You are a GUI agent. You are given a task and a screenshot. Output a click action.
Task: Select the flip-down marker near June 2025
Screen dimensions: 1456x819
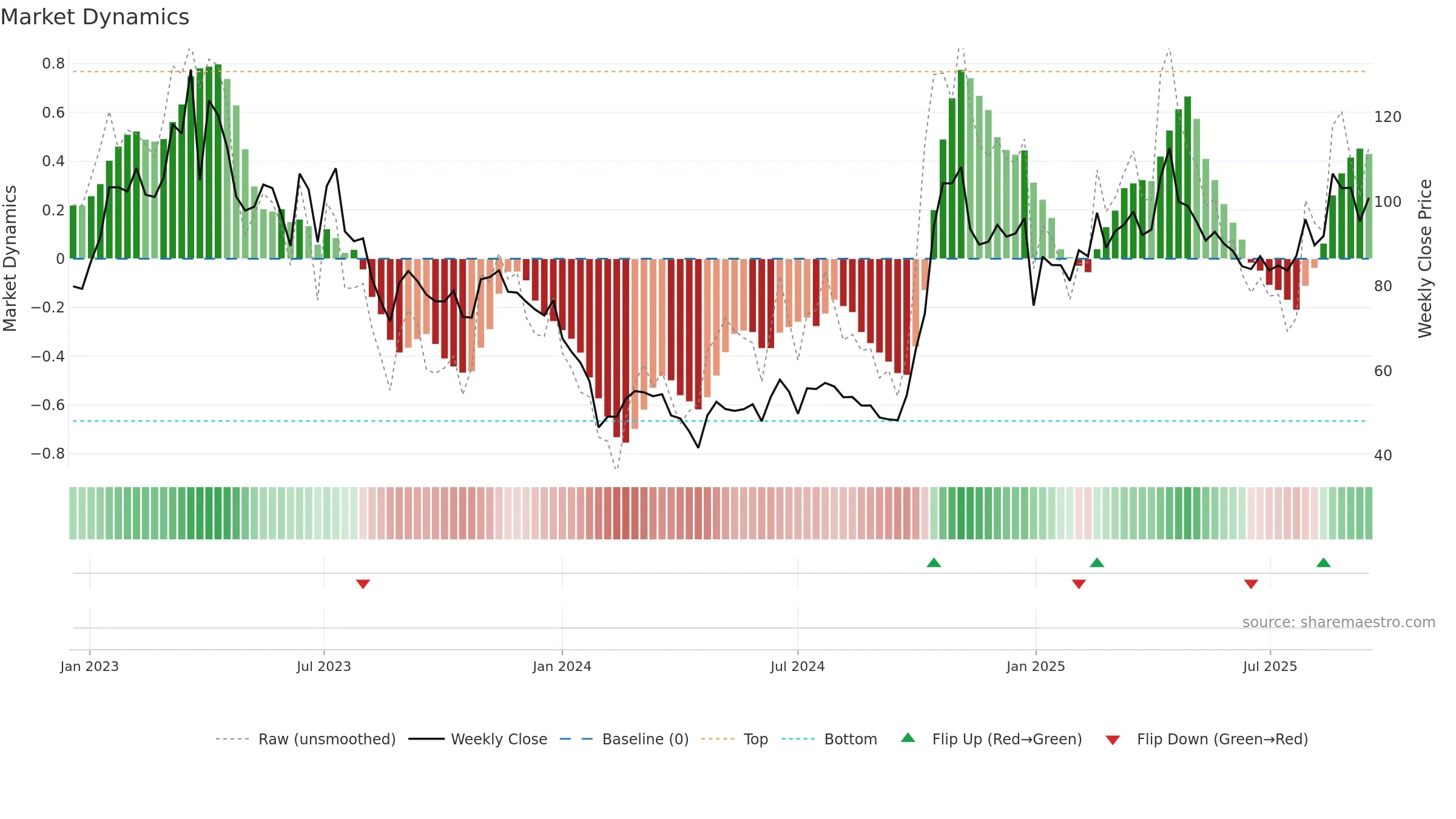click(x=1251, y=584)
